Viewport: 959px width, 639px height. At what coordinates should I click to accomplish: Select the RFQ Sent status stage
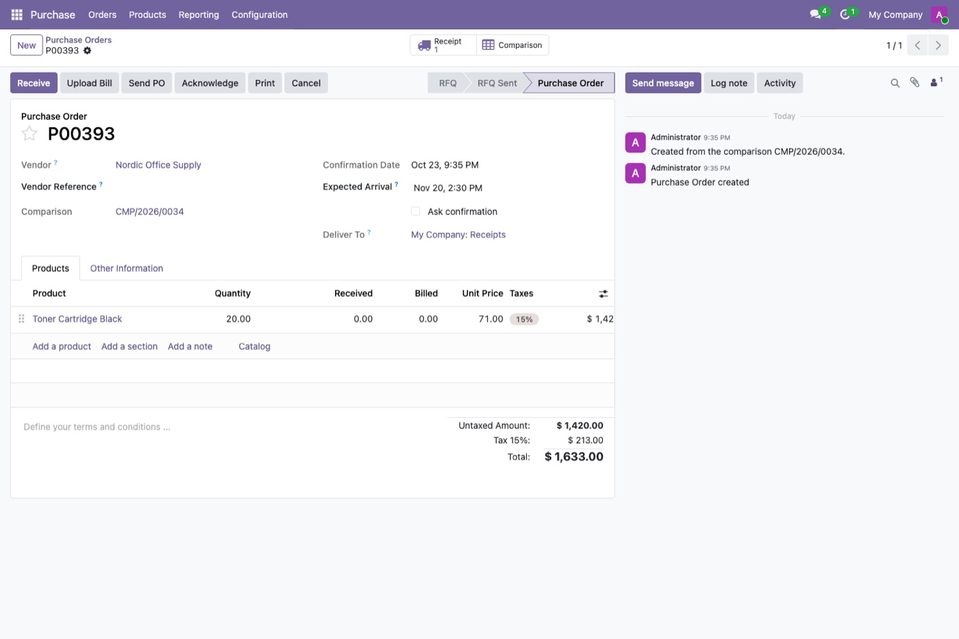coord(497,83)
